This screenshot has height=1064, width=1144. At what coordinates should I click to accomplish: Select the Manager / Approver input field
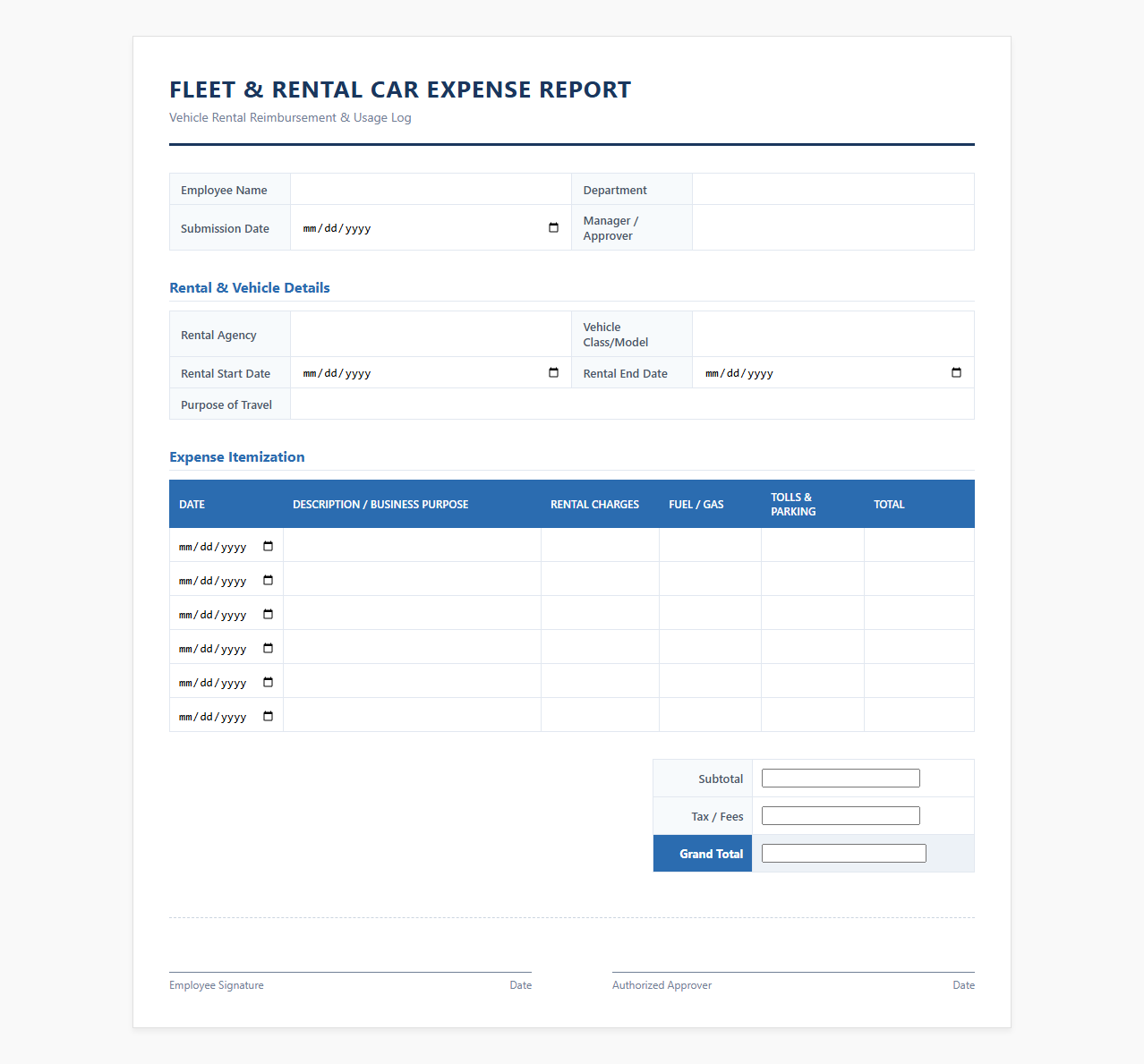pos(832,228)
